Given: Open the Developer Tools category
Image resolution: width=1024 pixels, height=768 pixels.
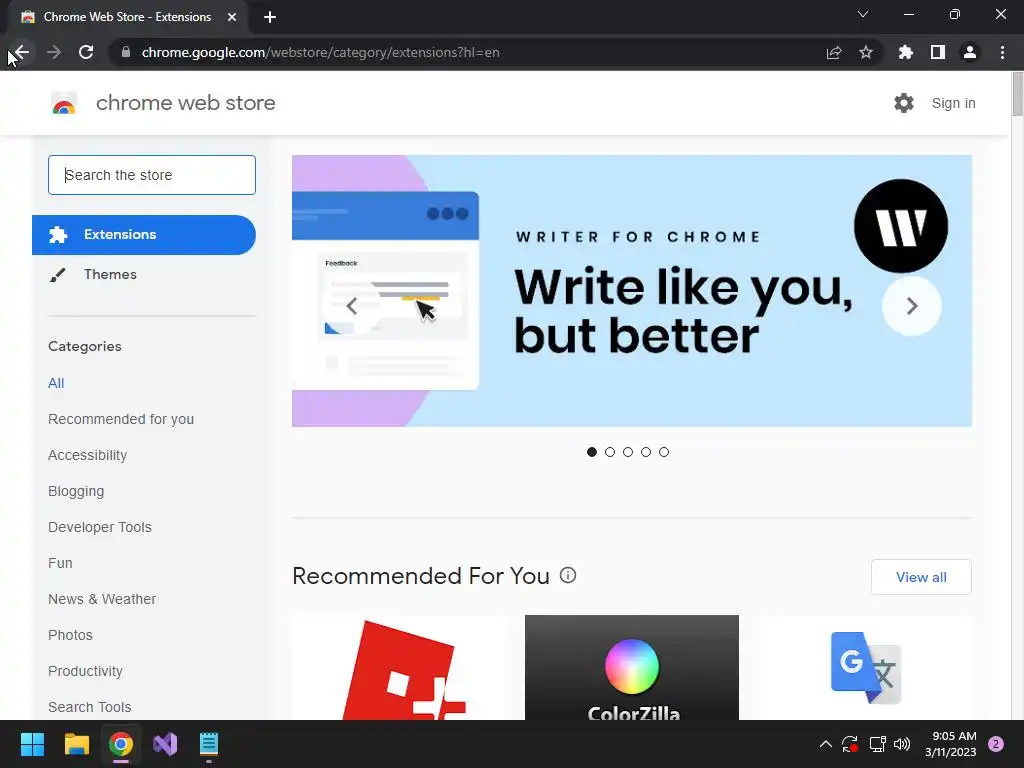Looking at the screenshot, I should [x=100, y=527].
